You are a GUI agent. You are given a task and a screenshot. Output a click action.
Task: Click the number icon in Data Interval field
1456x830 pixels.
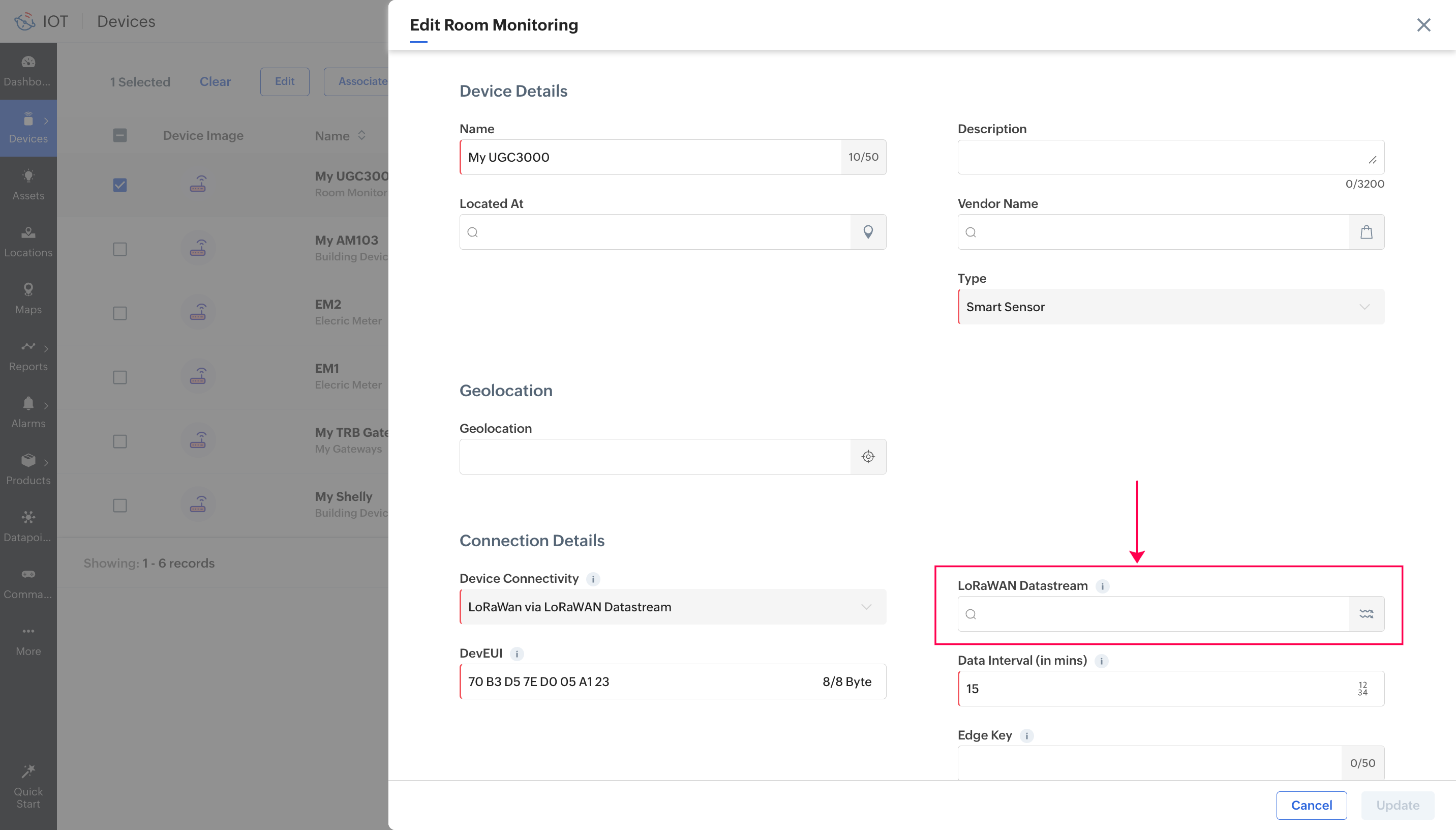click(x=1362, y=689)
